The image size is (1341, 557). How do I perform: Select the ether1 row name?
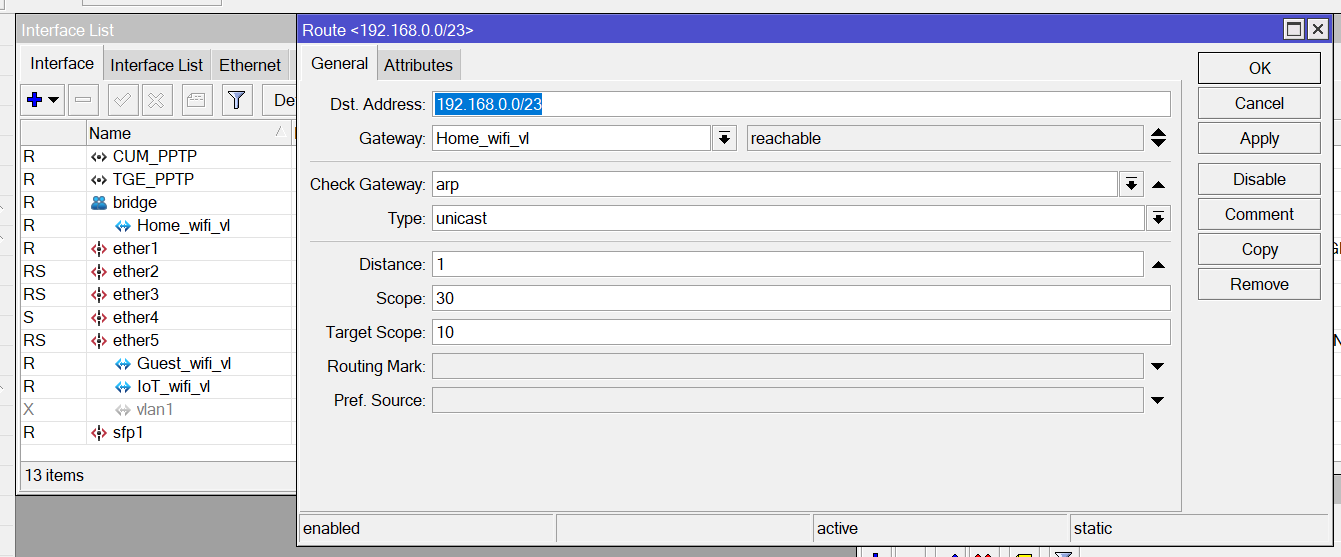pos(136,248)
